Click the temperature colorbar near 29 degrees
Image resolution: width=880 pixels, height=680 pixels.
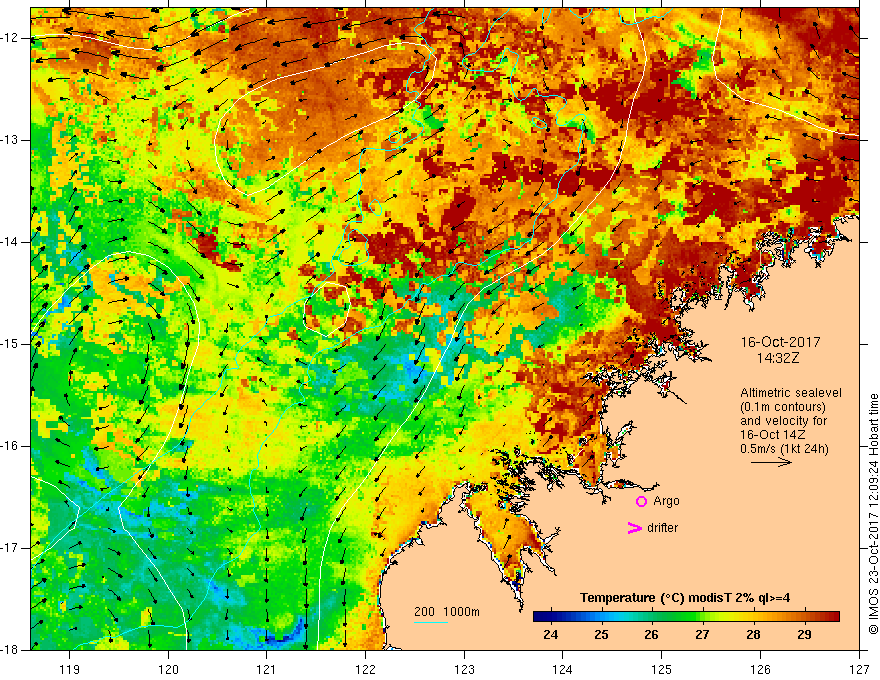804,617
